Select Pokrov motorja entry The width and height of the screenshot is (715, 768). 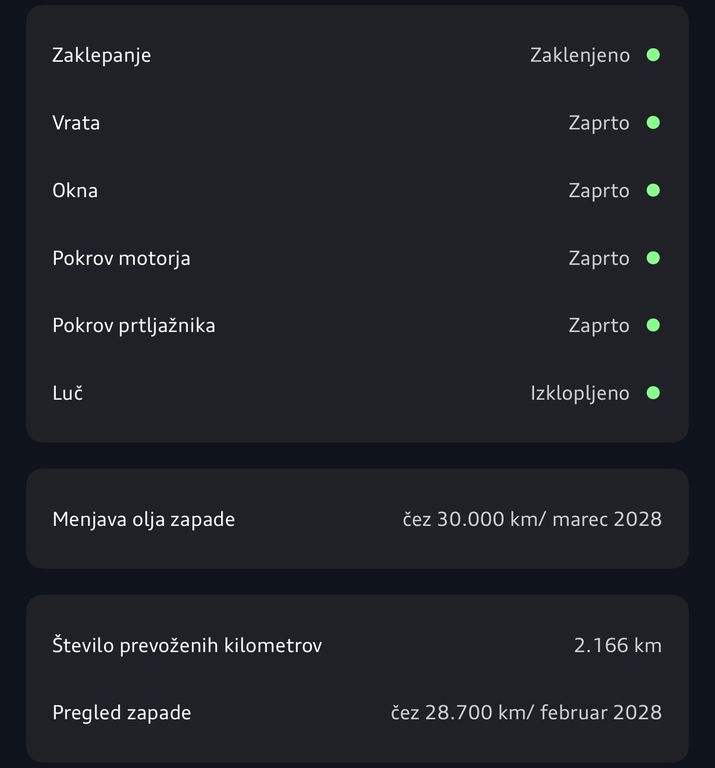pos(121,258)
